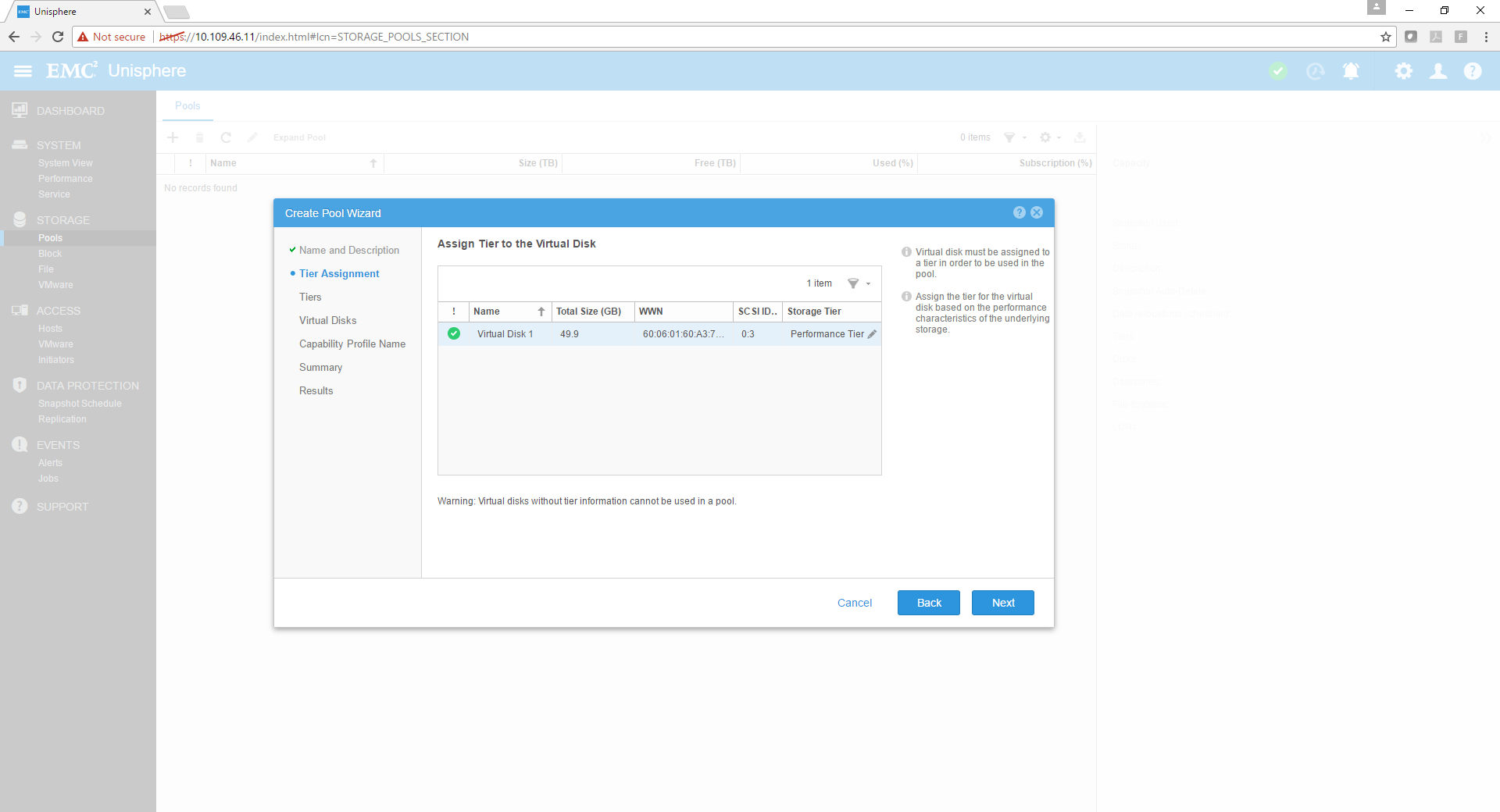Open the virtual disk filter dropdown
1500x812 pixels.
click(x=859, y=283)
